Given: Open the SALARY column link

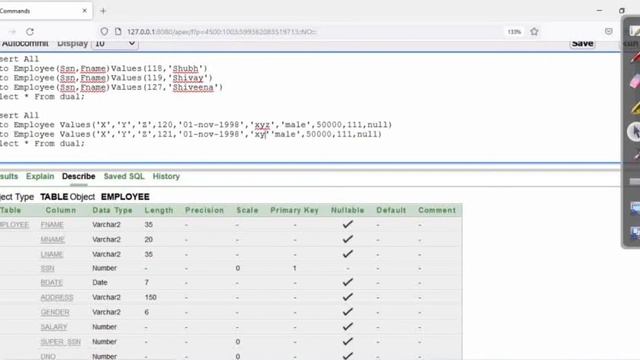Looking at the screenshot, I should pos(53,327).
